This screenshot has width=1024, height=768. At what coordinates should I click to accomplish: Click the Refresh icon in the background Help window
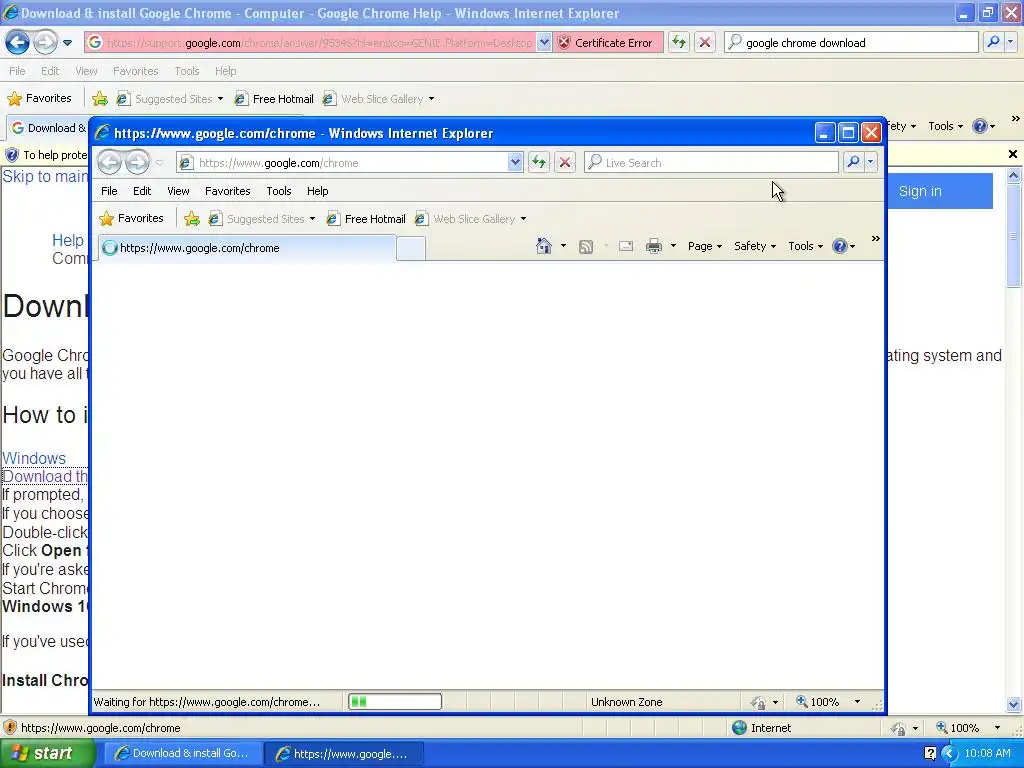pos(679,42)
